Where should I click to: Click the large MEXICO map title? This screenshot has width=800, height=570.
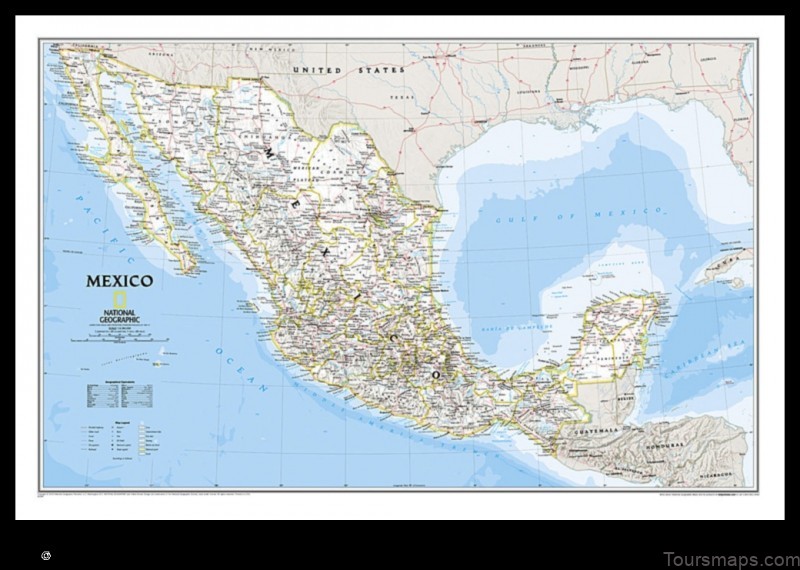pos(119,281)
